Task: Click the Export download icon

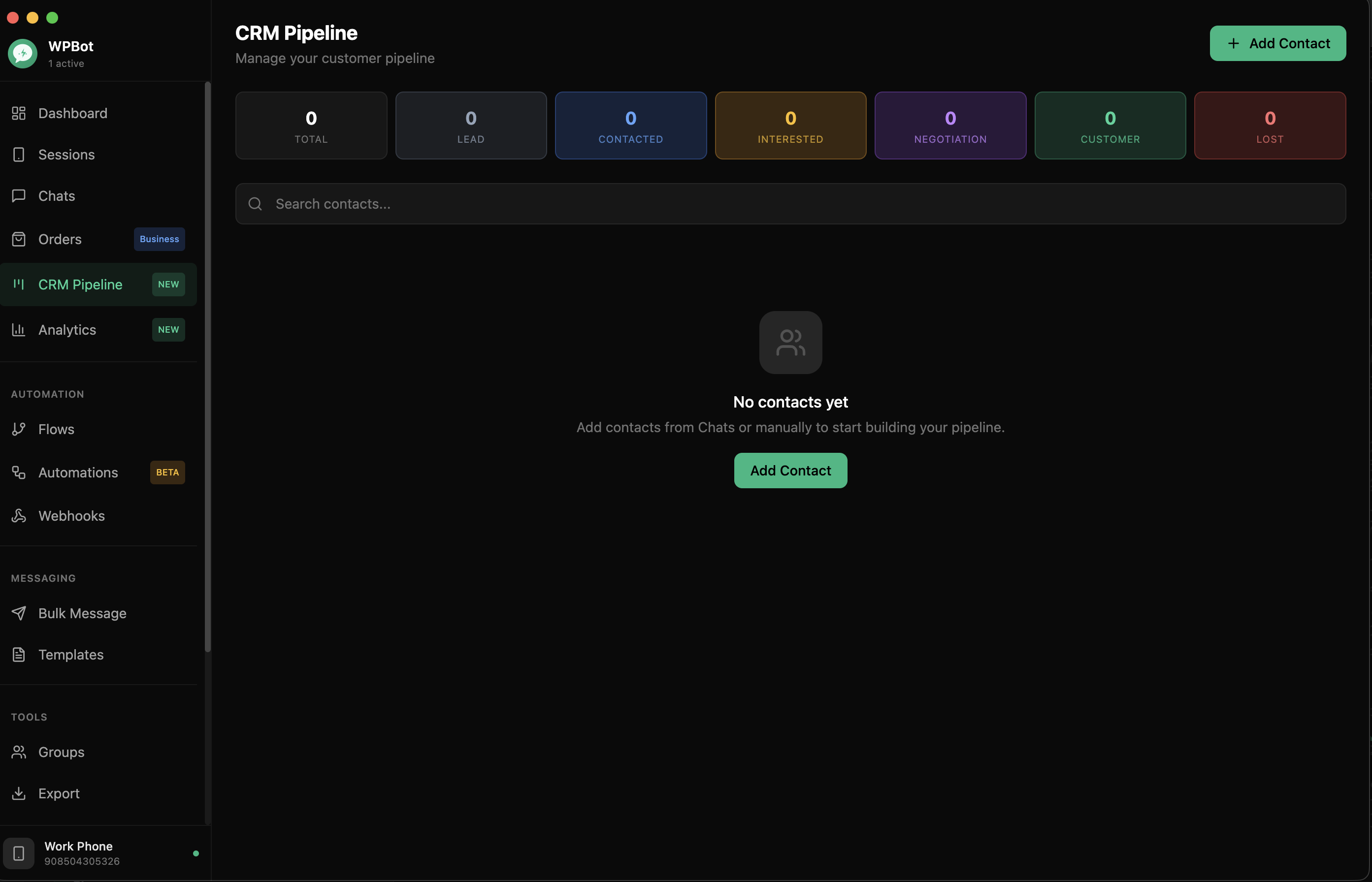Action: click(x=19, y=793)
